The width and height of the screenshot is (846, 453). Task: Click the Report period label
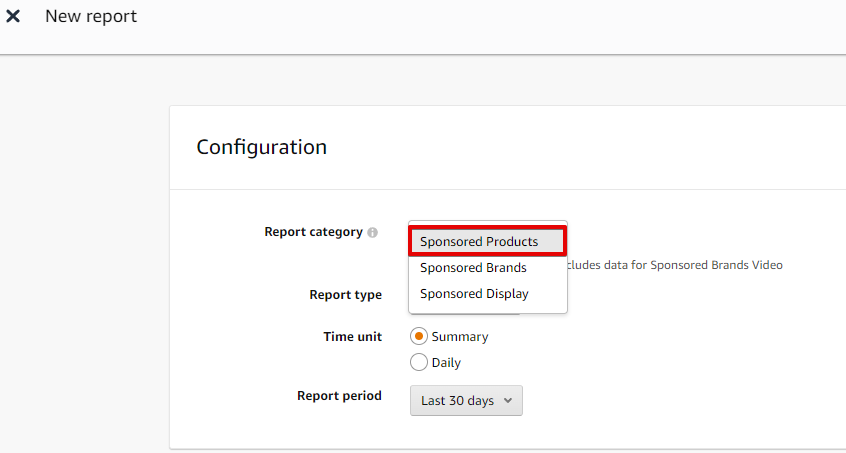point(339,396)
